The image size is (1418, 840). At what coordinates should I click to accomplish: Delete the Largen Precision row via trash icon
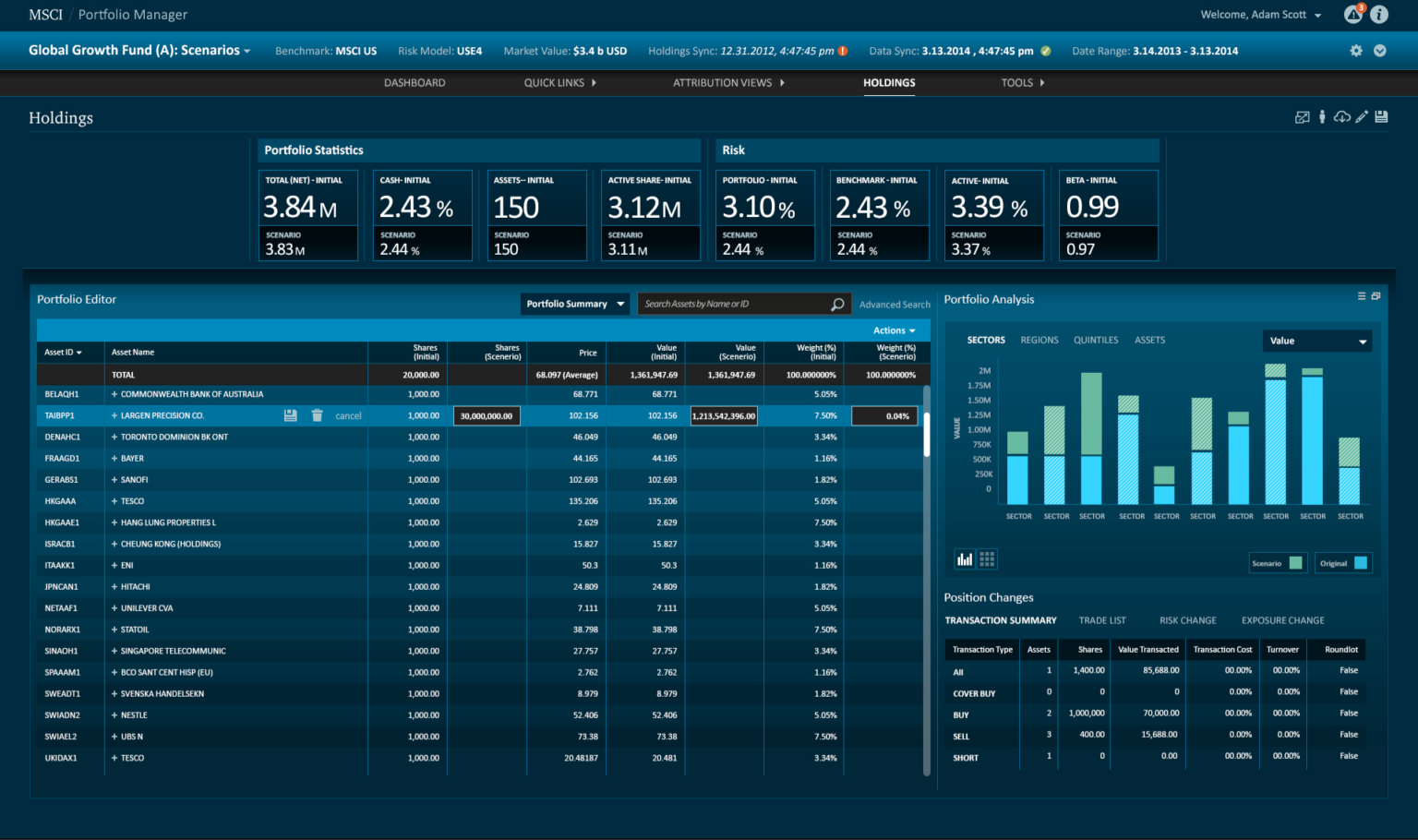click(317, 415)
